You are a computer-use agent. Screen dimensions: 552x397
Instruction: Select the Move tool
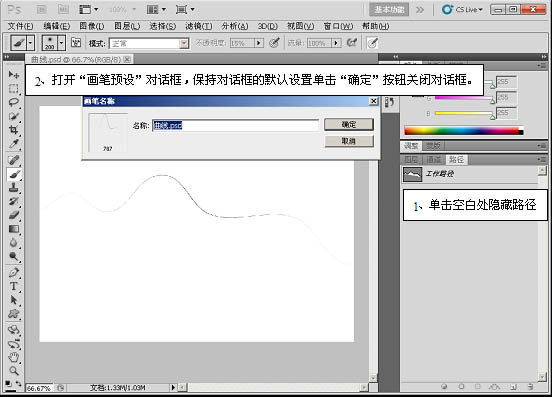[x=14, y=75]
